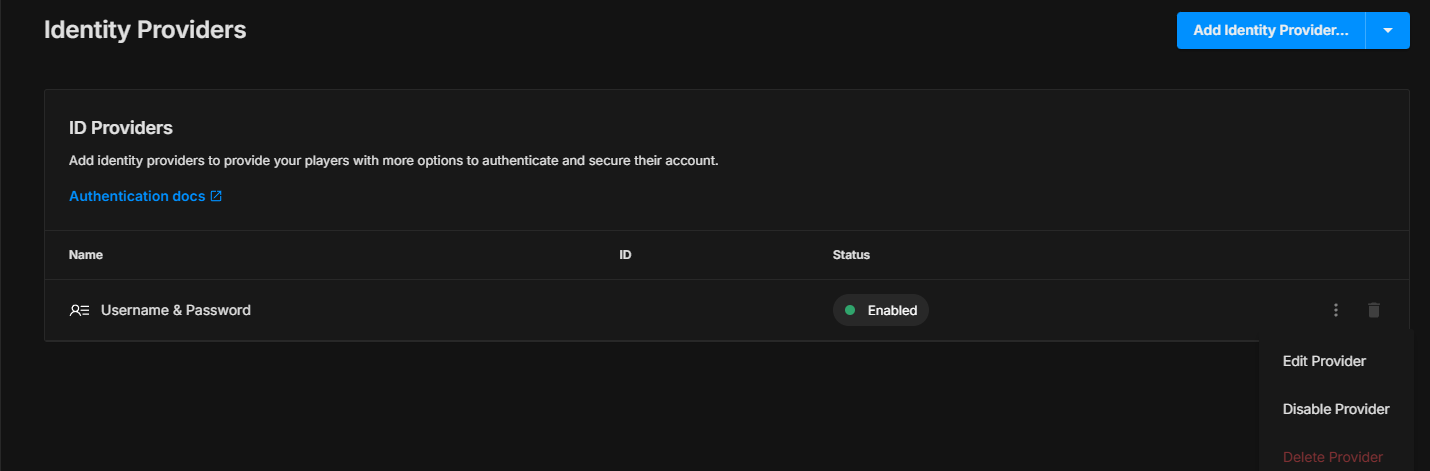Click the green status dot indicator
Image resolution: width=1430 pixels, height=471 pixels.
pos(850,310)
